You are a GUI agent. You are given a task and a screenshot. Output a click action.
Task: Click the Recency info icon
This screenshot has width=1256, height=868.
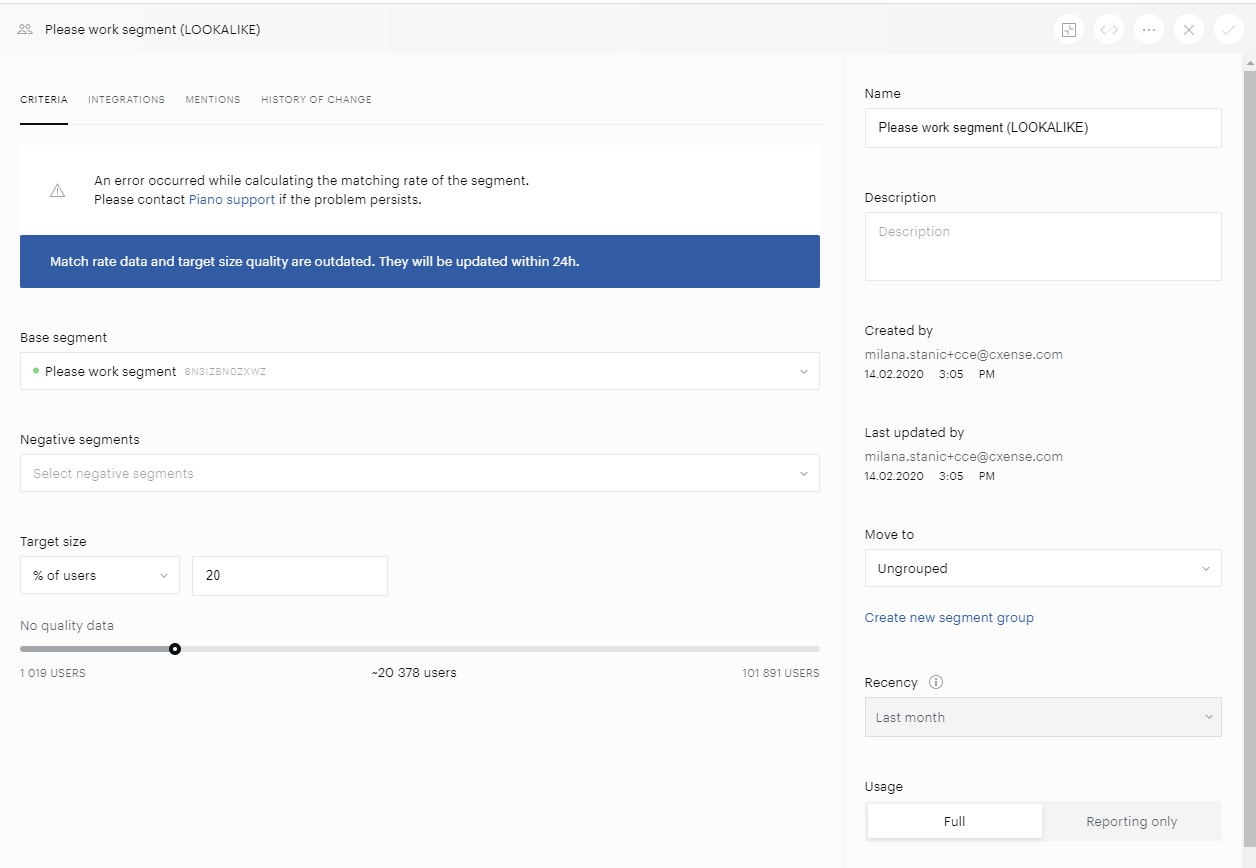coord(936,682)
